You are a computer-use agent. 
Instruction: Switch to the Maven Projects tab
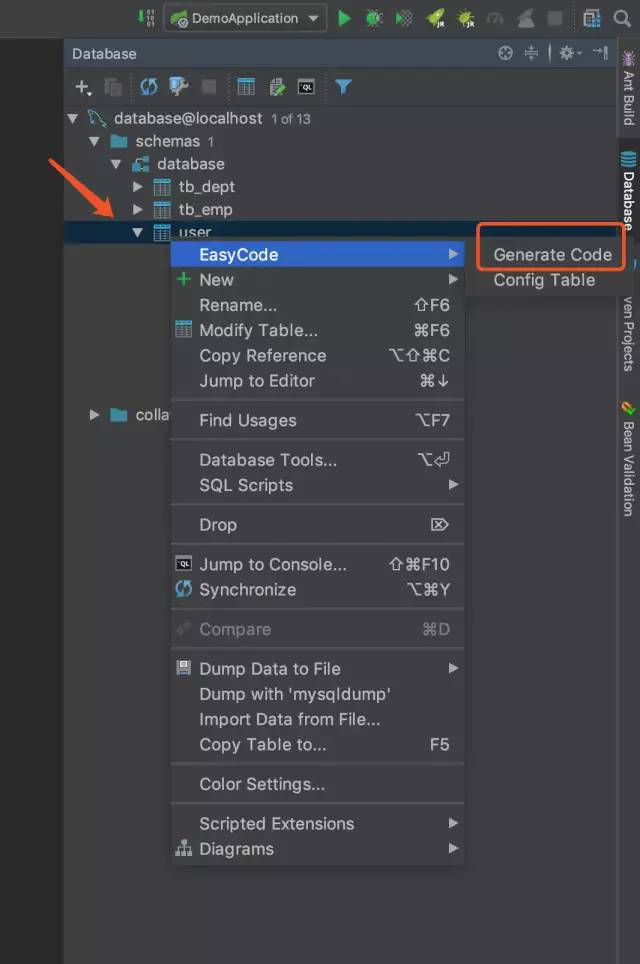pyautogui.click(x=629, y=330)
